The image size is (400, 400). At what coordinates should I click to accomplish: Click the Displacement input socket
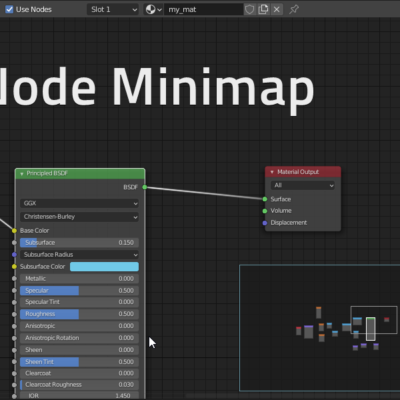[265, 223]
